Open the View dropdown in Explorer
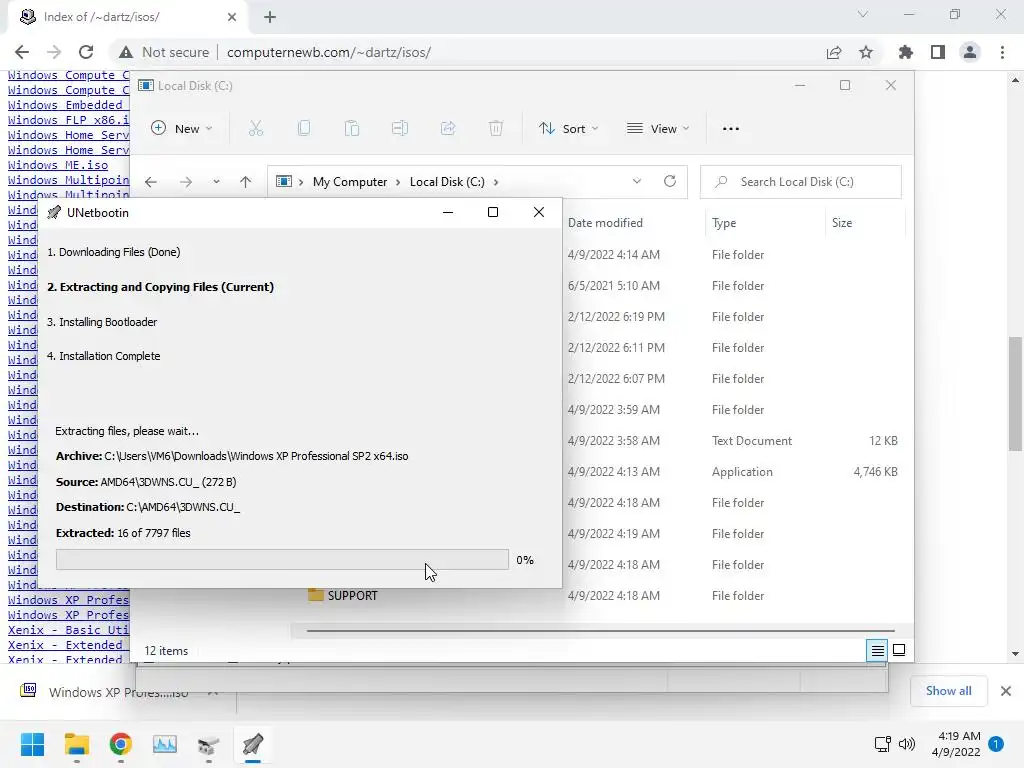The width and height of the screenshot is (1024, 768). [658, 129]
